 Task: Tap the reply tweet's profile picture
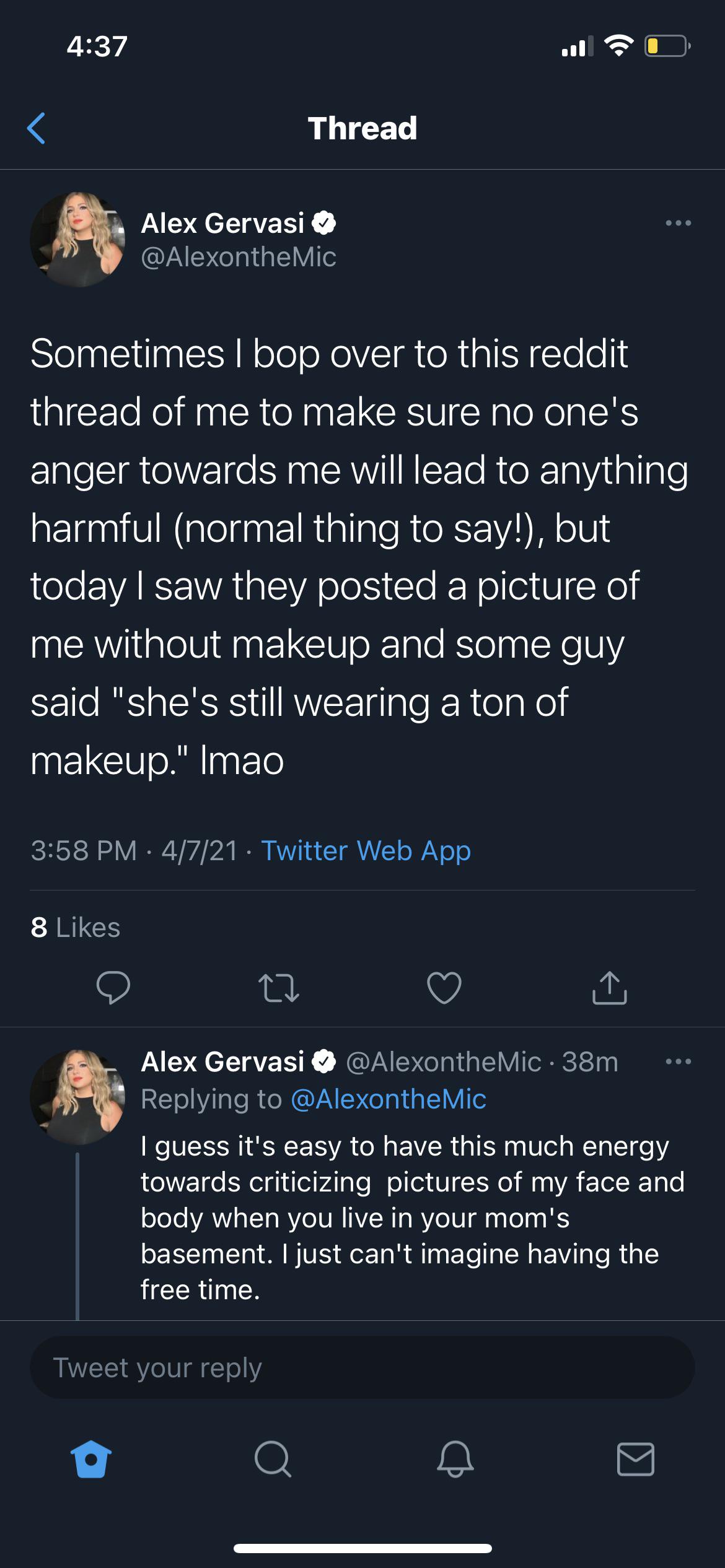[77, 1097]
